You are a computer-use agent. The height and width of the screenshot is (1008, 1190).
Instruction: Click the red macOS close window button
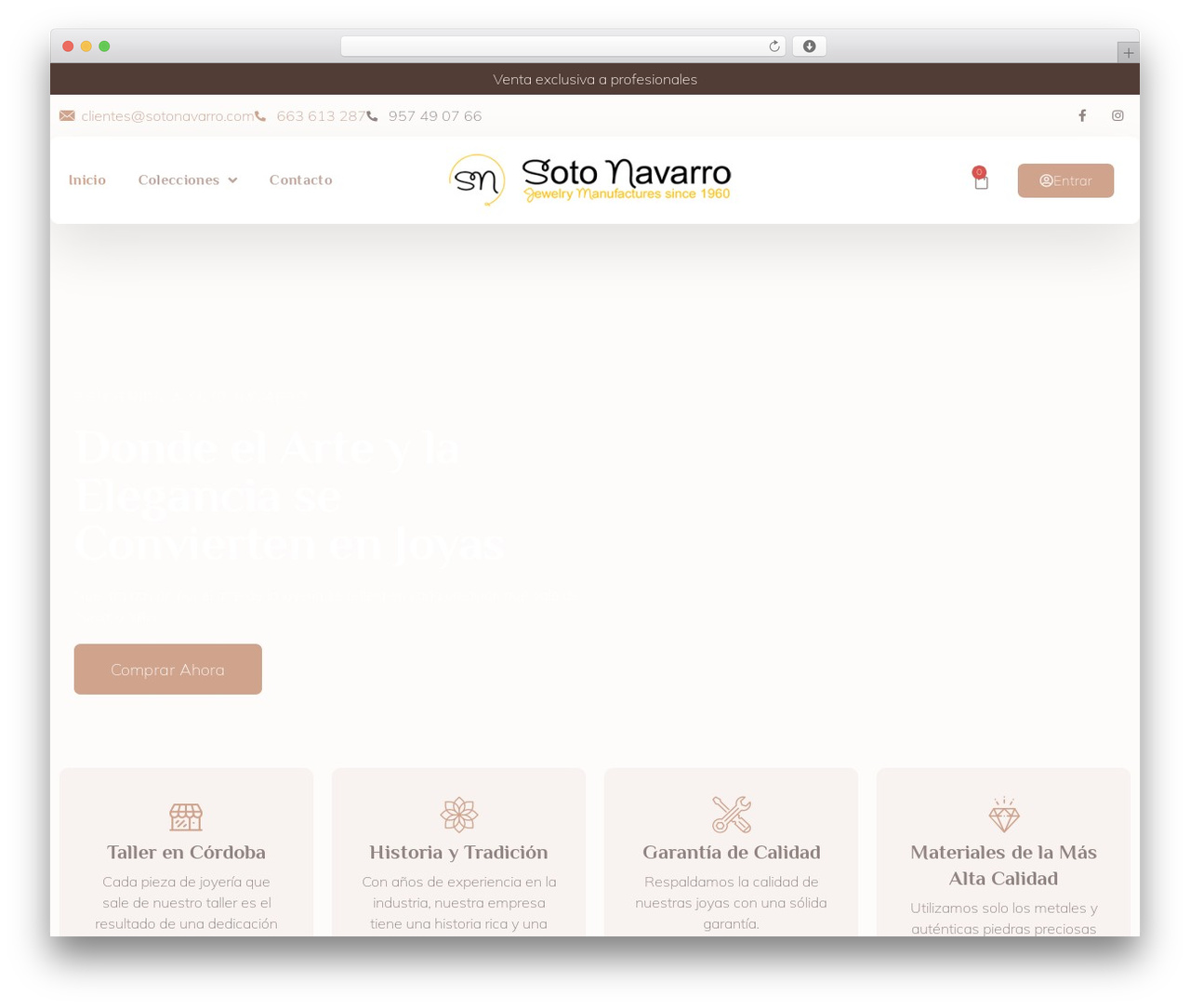coord(68,46)
